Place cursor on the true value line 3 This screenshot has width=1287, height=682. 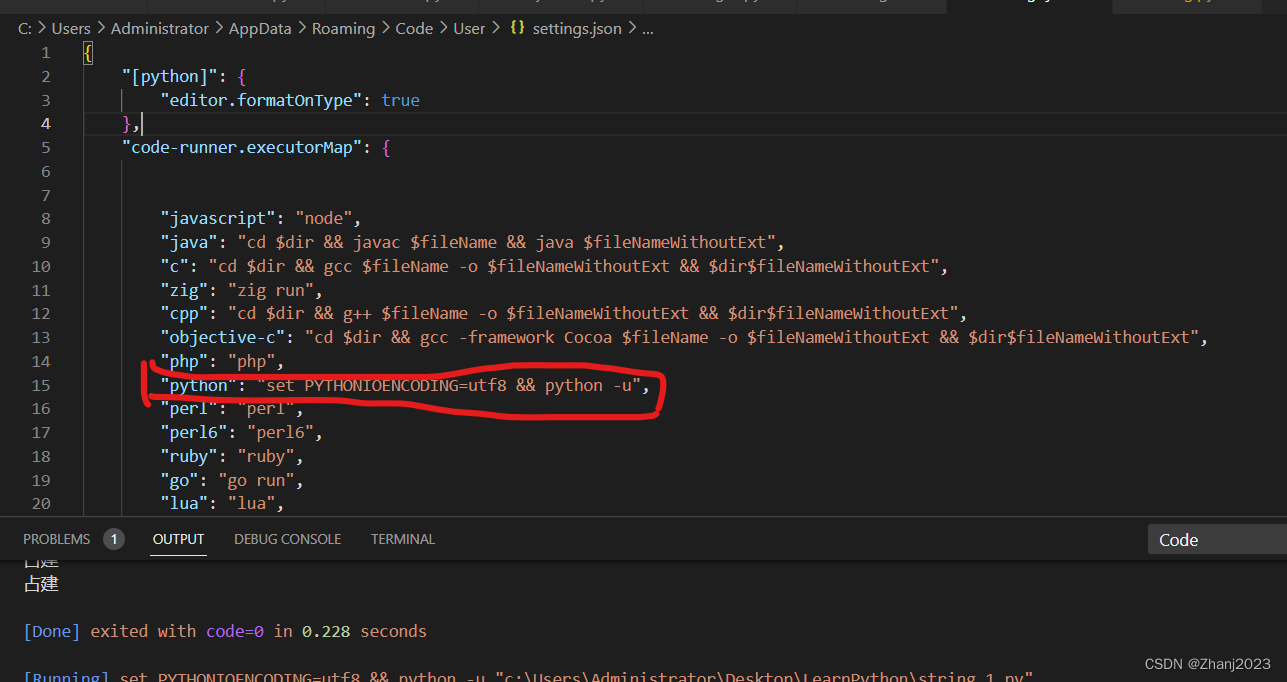click(x=400, y=99)
